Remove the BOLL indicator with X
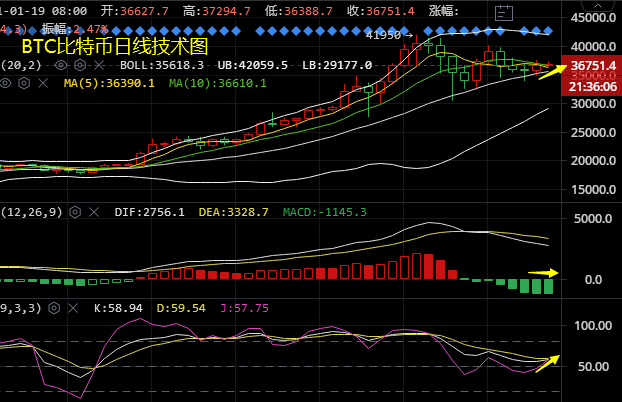Image resolution: width=622 pixels, height=402 pixels. 99,65
